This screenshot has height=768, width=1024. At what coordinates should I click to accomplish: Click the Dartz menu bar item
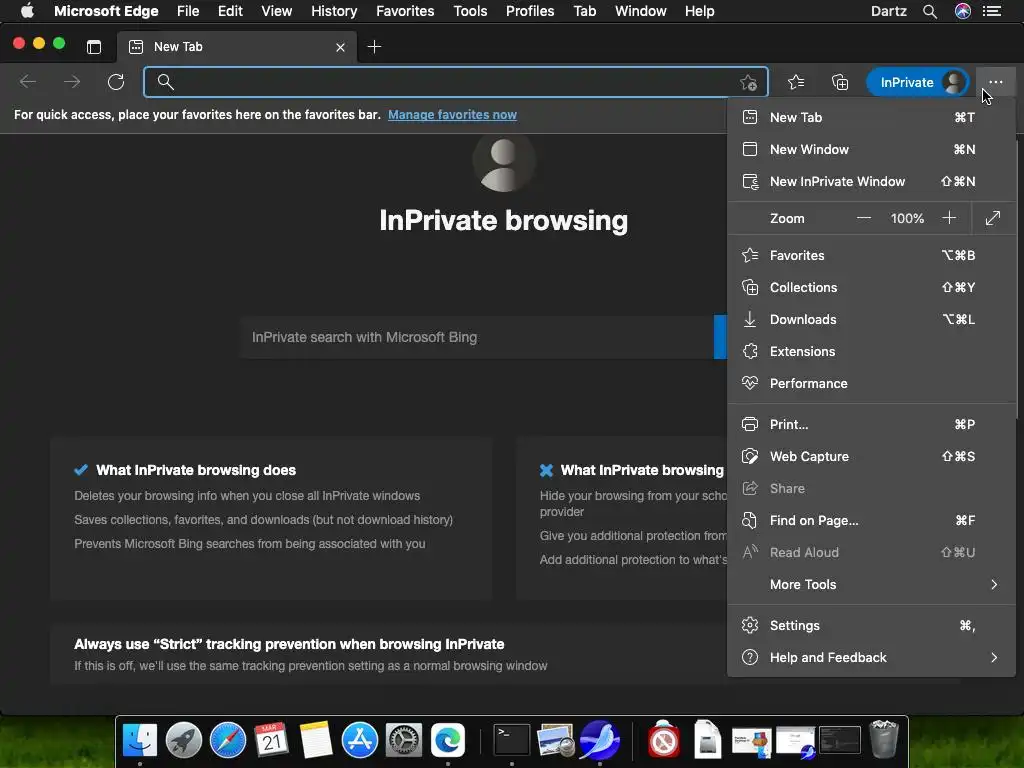click(x=888, y=11)
